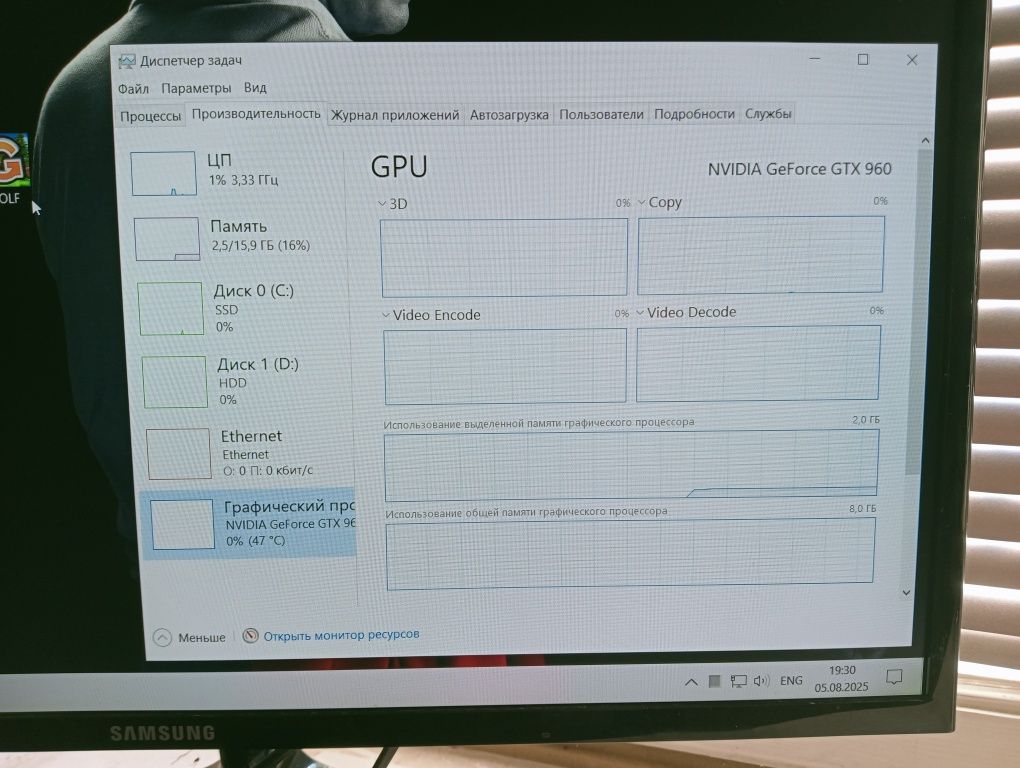Go to the Пользователи tab
Viewport: 1020px width, 768px height.
pos(601,114)
